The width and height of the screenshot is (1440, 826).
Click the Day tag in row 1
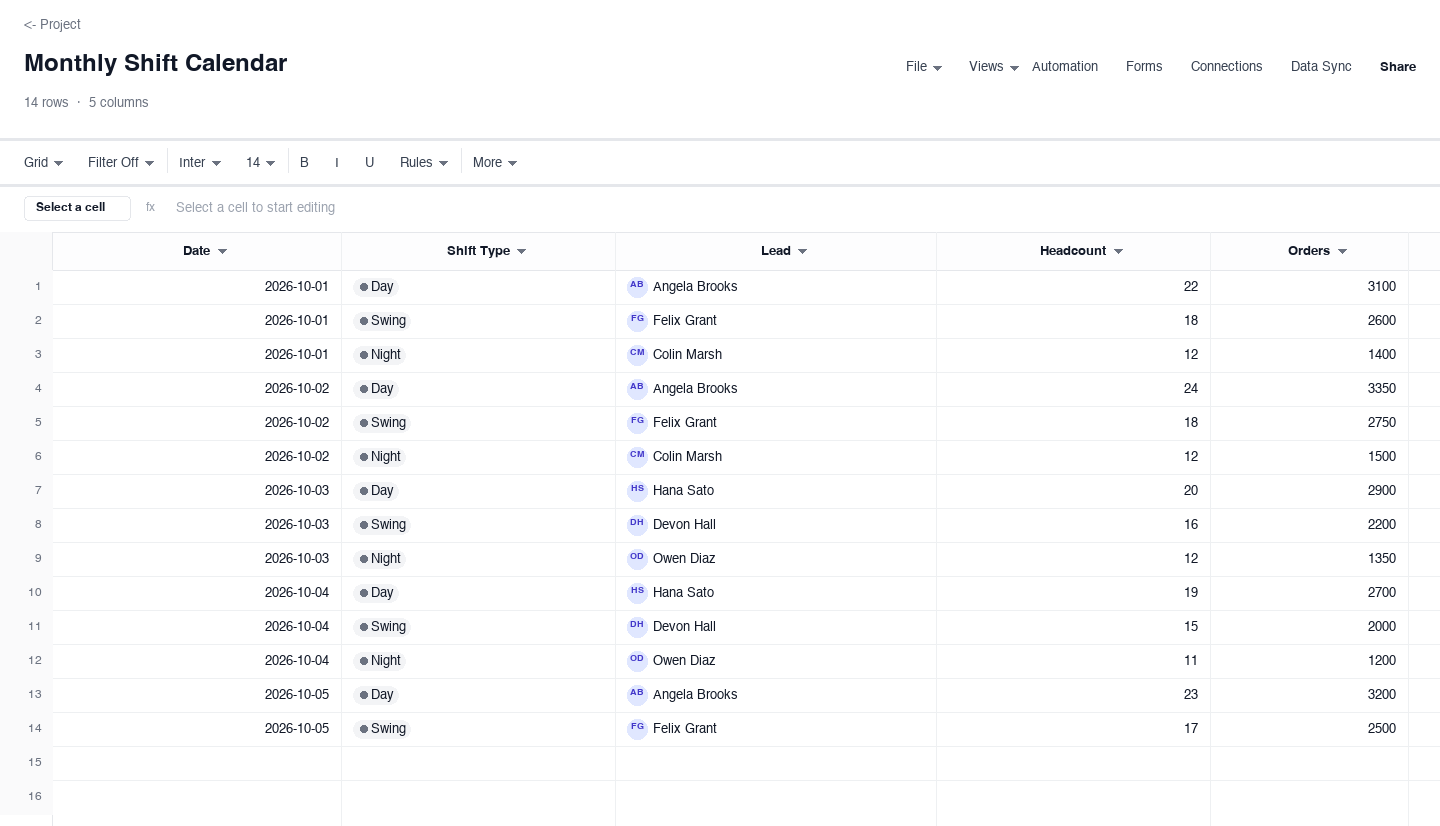click(375, 287)
